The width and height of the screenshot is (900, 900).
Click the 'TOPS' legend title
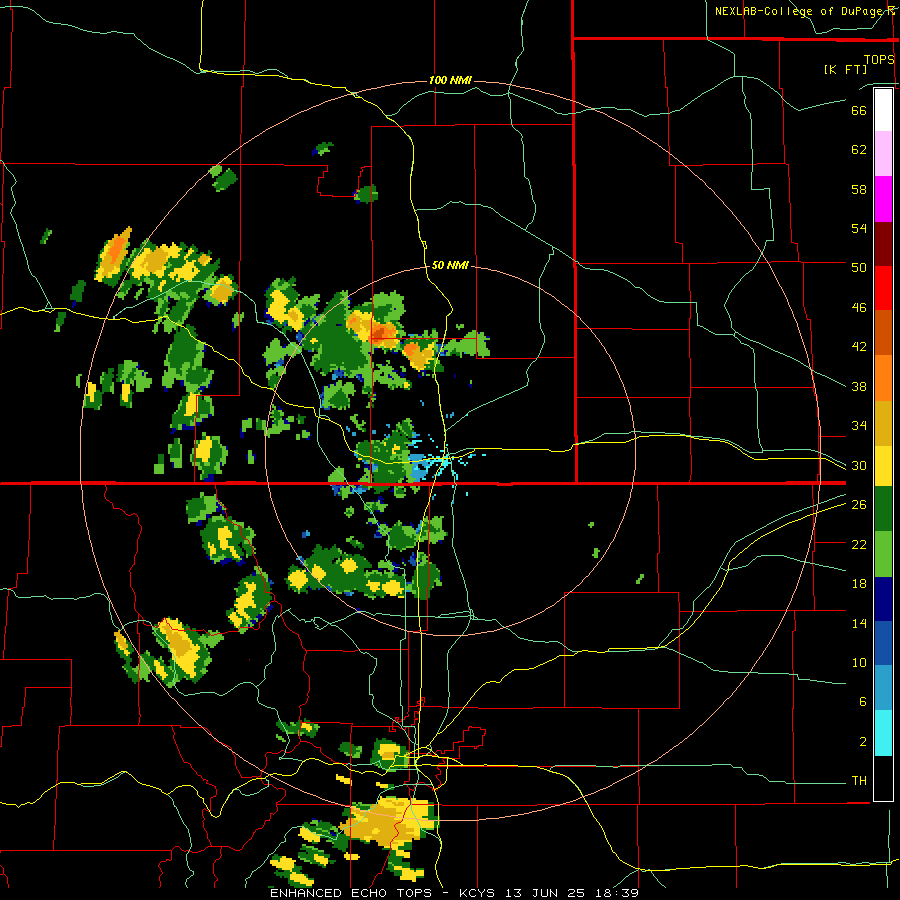[879, 59]
